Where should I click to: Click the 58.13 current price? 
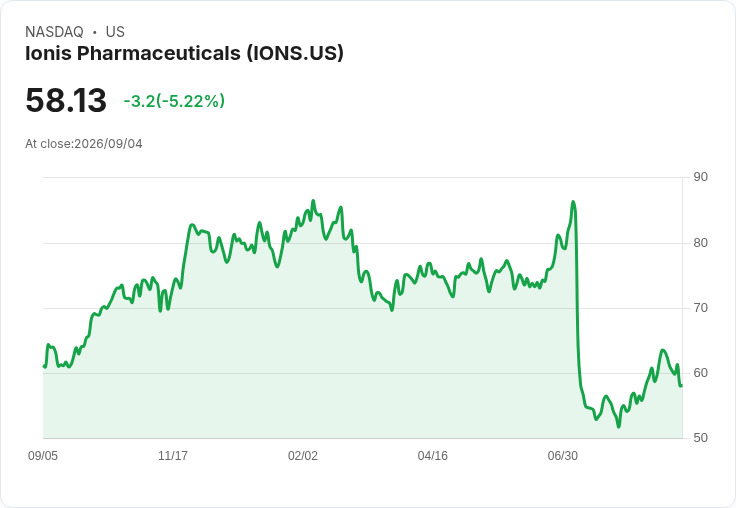(x=66, y=100)
